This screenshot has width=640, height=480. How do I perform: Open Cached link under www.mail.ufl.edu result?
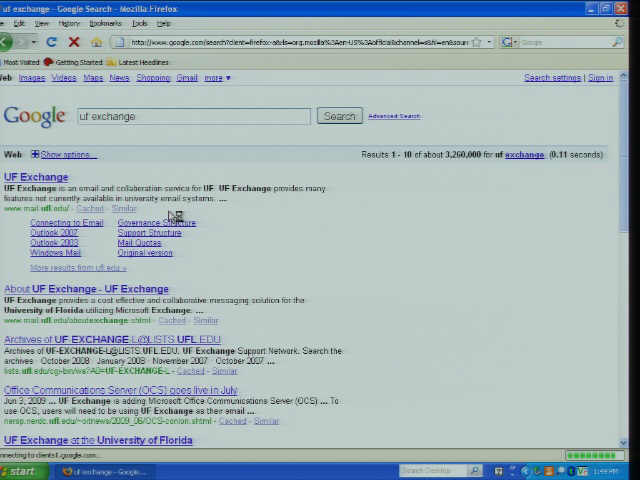click(x=90, y=209)
